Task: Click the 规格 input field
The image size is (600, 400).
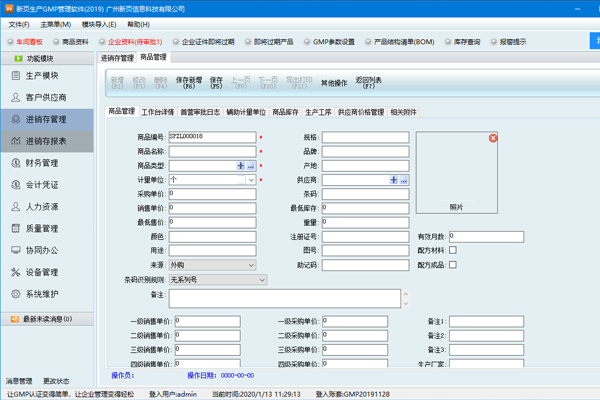Action: (x=365, y=137)
